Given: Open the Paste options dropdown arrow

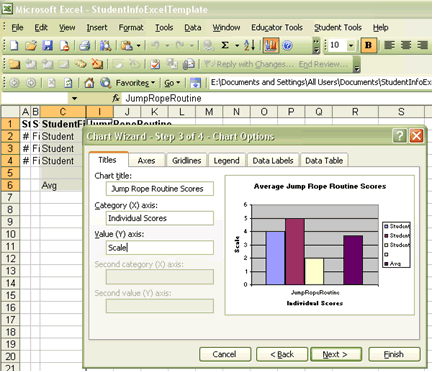Looking at the screenshot, I should (138, 45).
